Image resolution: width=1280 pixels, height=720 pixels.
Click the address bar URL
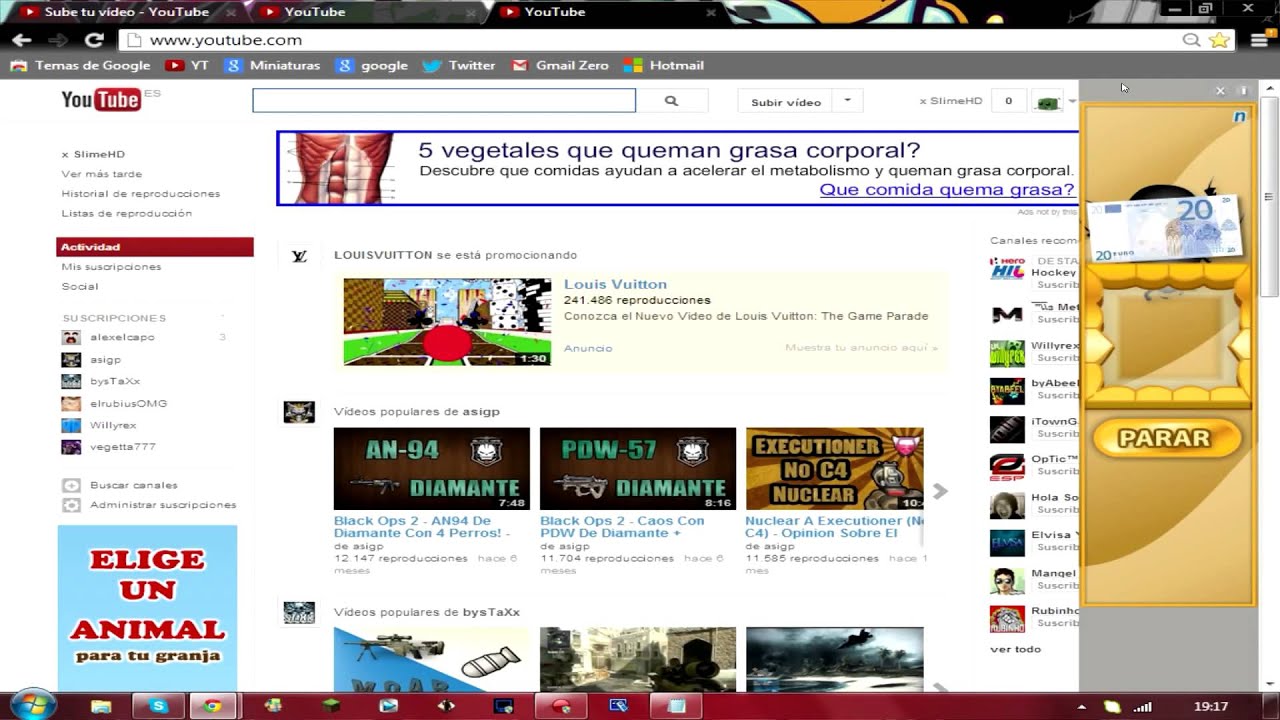(226, 40)
